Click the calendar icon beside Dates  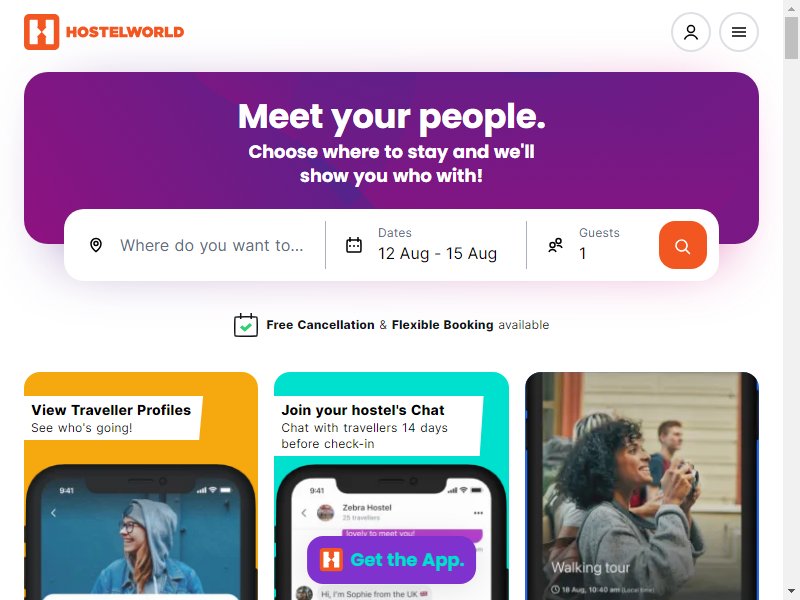[354, 245]
